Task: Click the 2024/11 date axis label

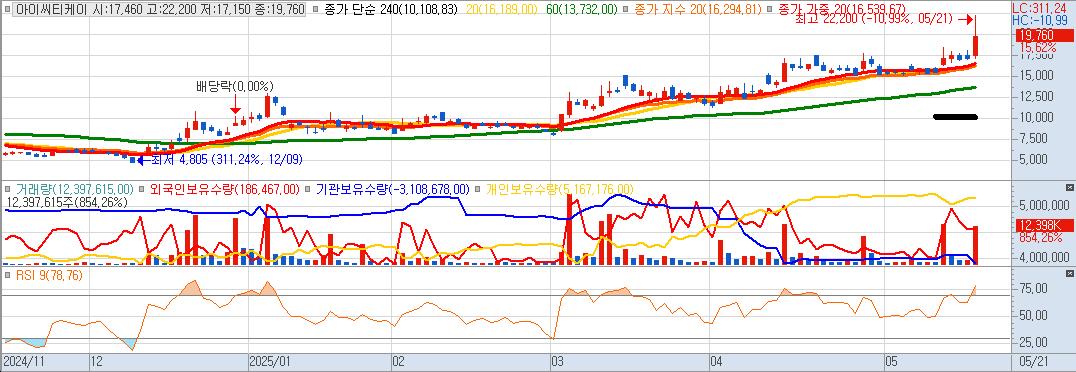Action: pyautogui.click(x=23, y=360)
